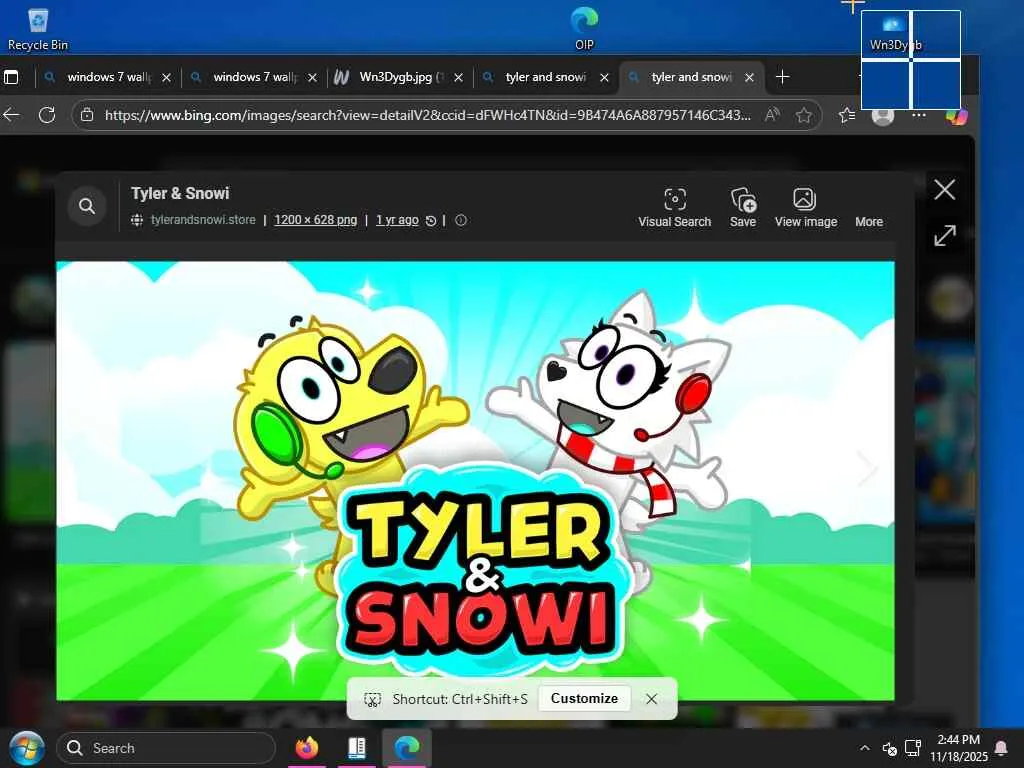Open the More options for the image

[x=869, y=221]
